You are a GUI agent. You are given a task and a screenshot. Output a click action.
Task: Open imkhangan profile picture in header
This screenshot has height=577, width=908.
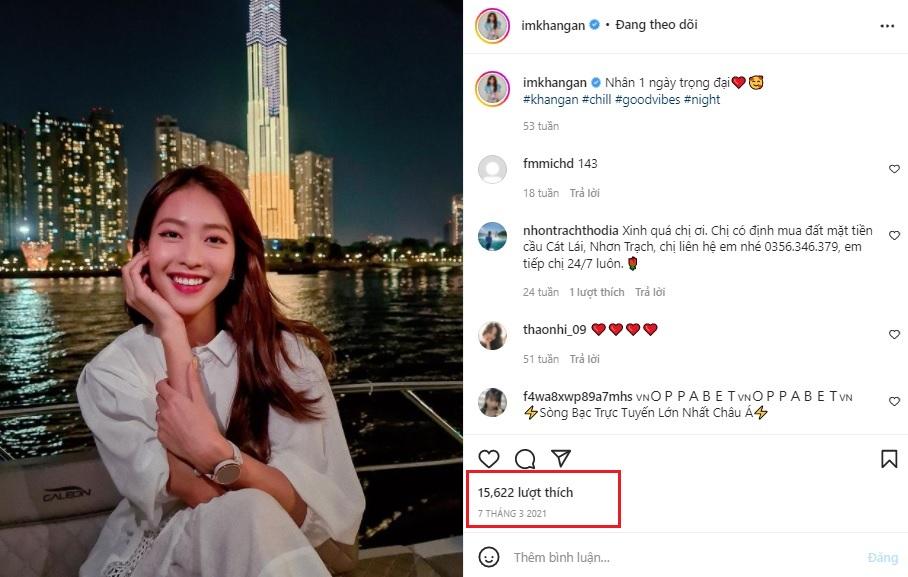pos(492,25)
